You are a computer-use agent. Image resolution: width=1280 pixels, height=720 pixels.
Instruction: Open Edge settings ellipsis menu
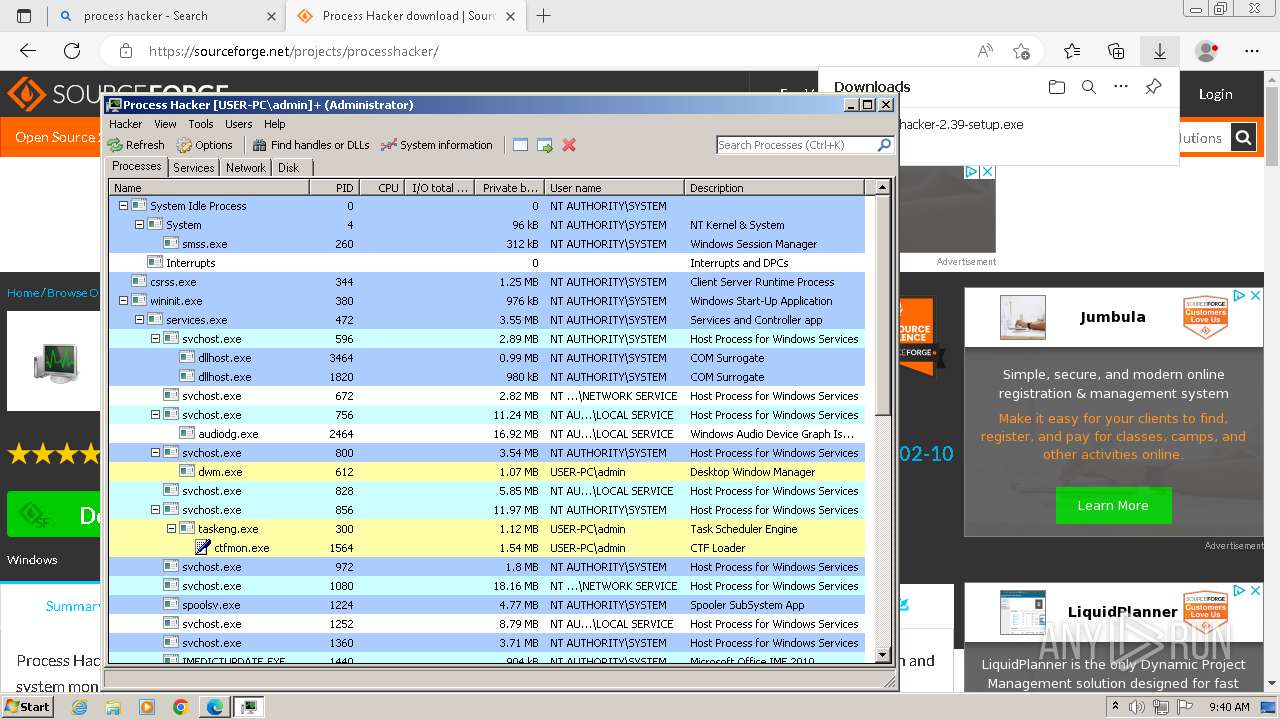[x=1252, y=51]
